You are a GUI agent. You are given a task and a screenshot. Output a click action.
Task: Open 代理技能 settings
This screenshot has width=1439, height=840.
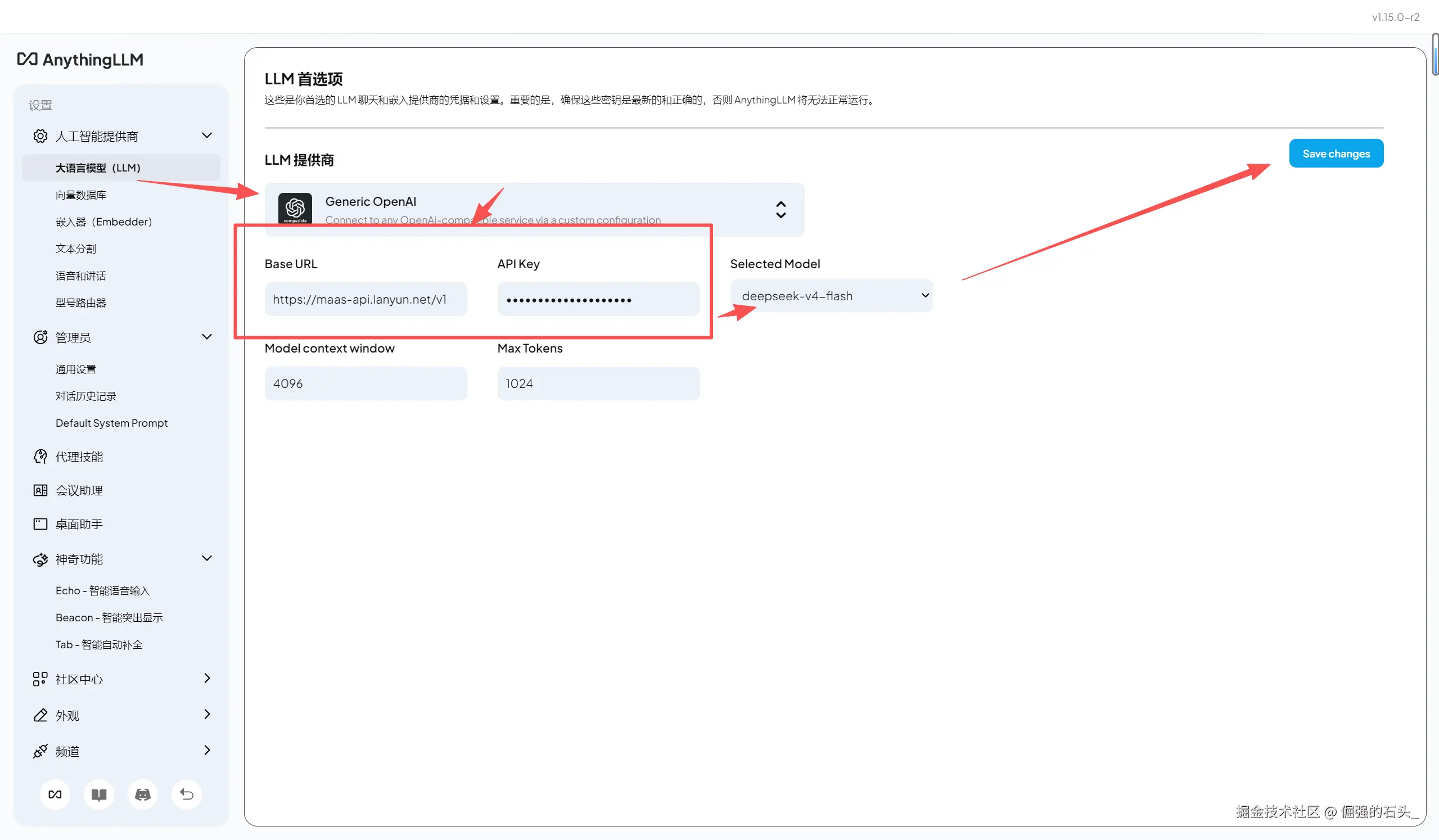[x=79, y=456]
